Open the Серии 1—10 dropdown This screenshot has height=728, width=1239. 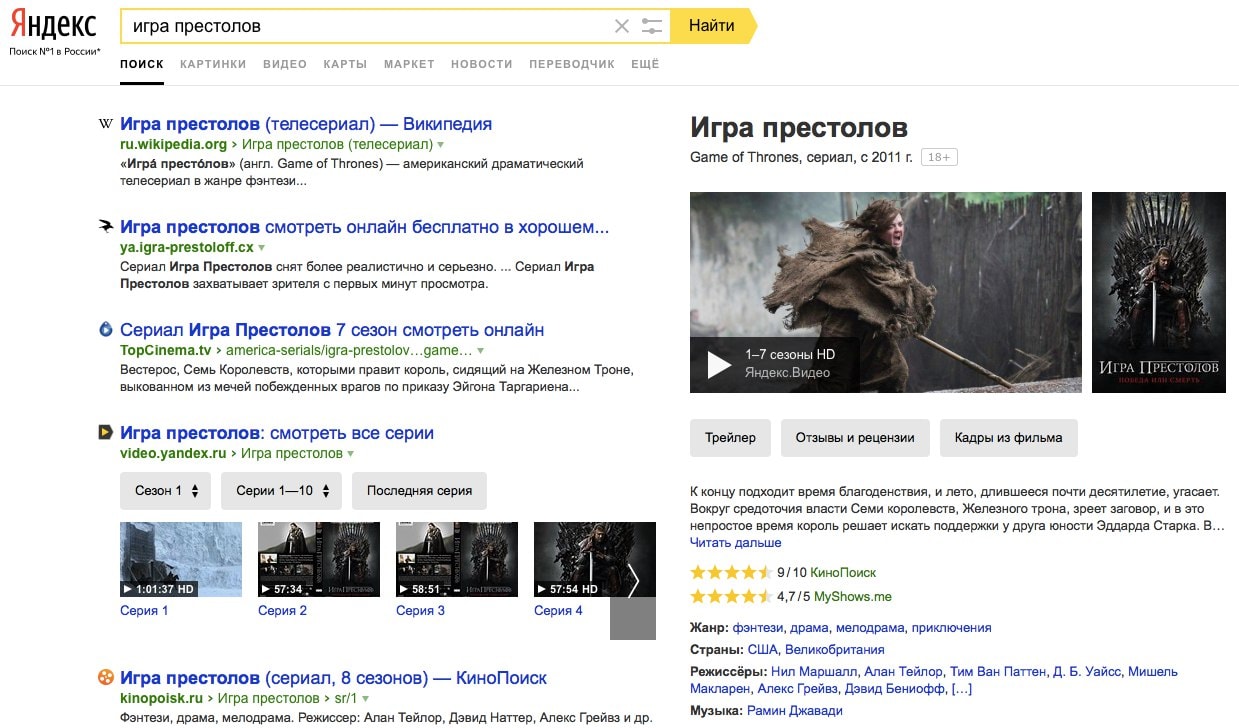coord(282,491)
